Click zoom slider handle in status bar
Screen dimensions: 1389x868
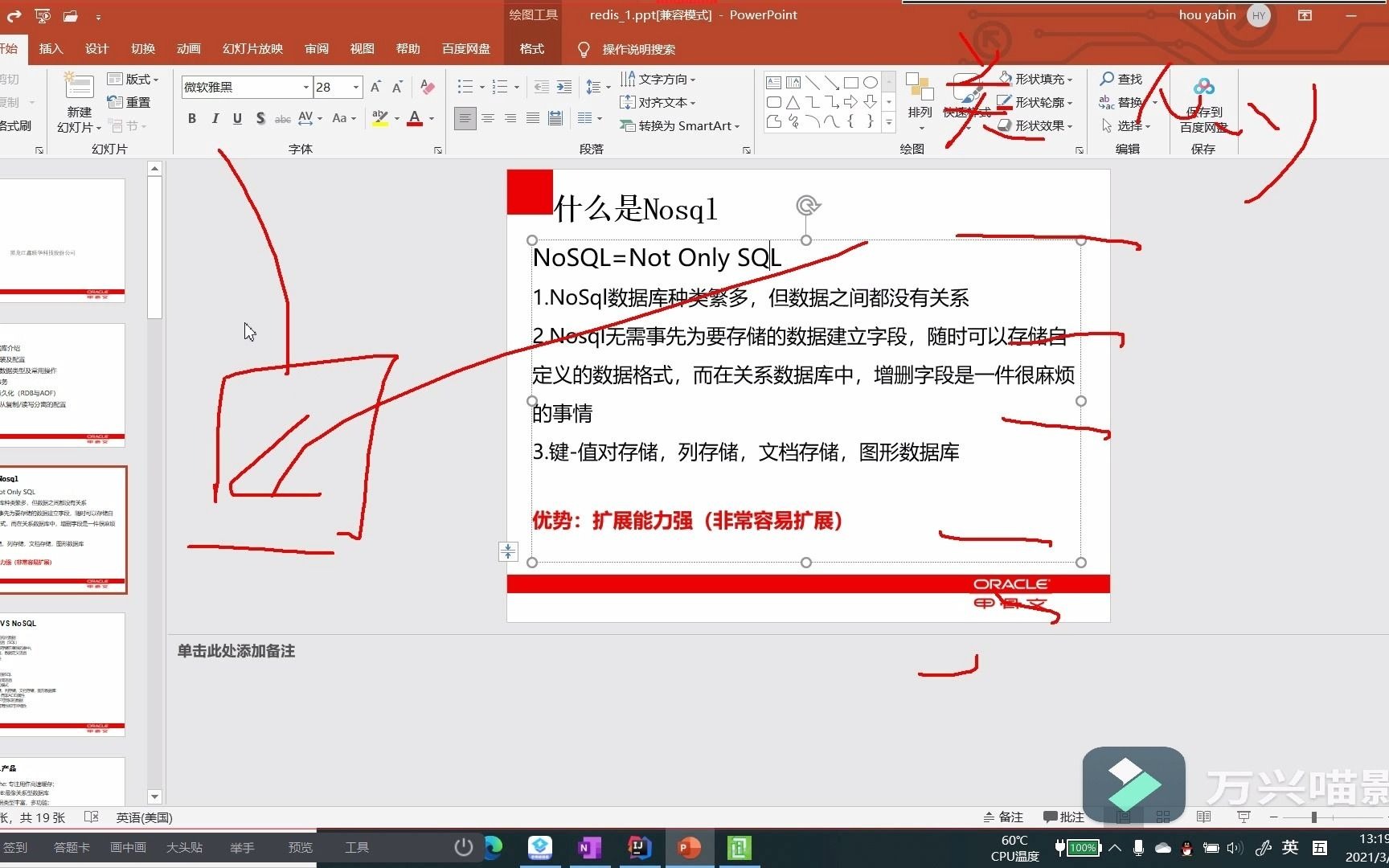pos(1313,817)
